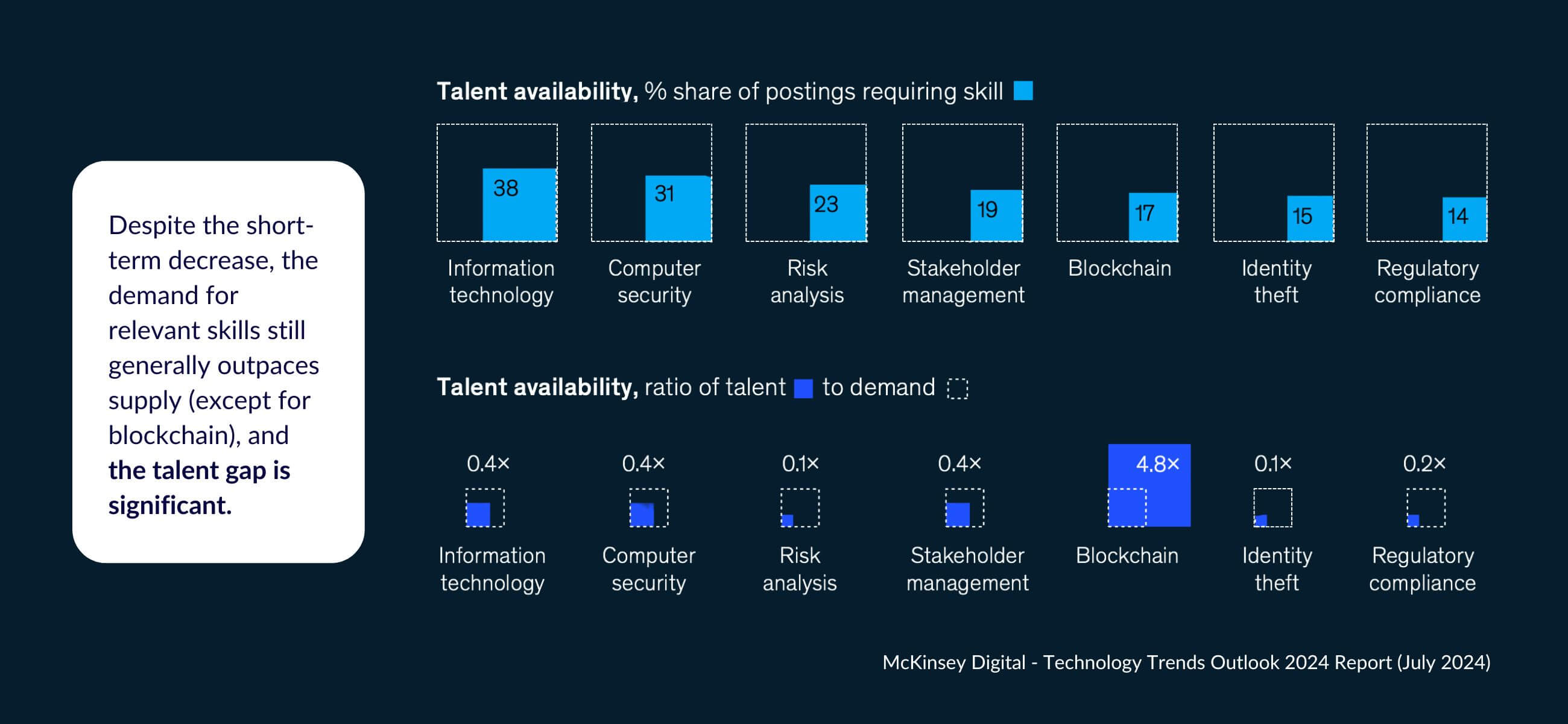This screenshot has height=724, width=1568.
Task: Select the Regulatory compliance 0.2× ratio square
Action: tap(1414, 519)
